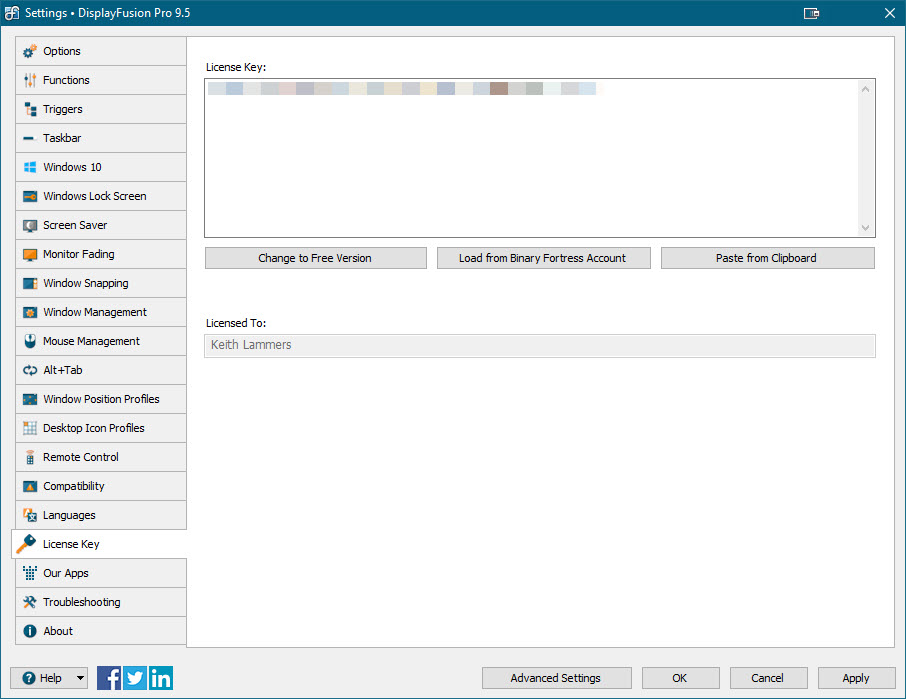This screenshot has width=906, height=699.
Task: Open the Twitter icon link
Action: coord(135,678)
